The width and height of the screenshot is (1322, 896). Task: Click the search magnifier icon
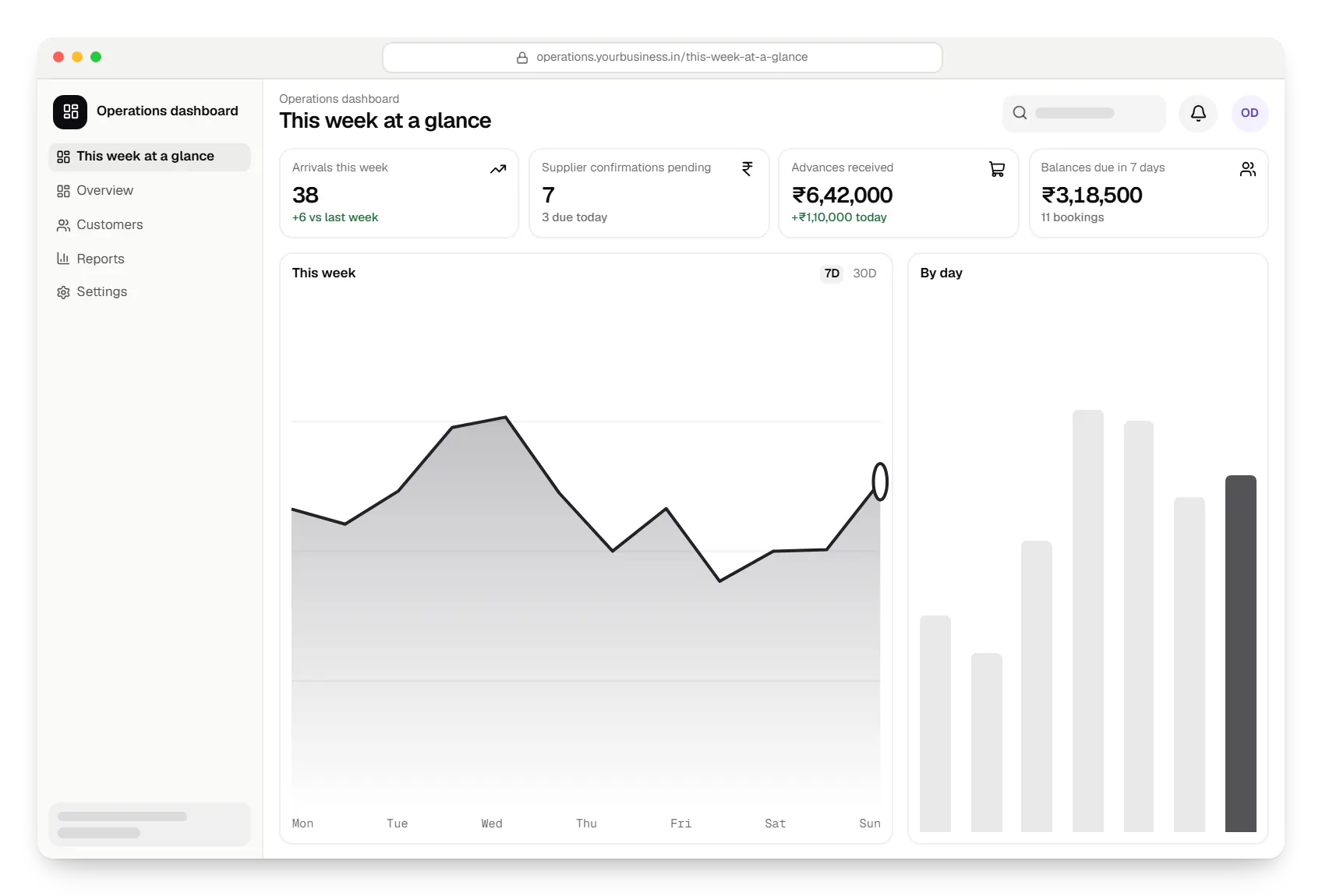click(x=1020, y=113)
